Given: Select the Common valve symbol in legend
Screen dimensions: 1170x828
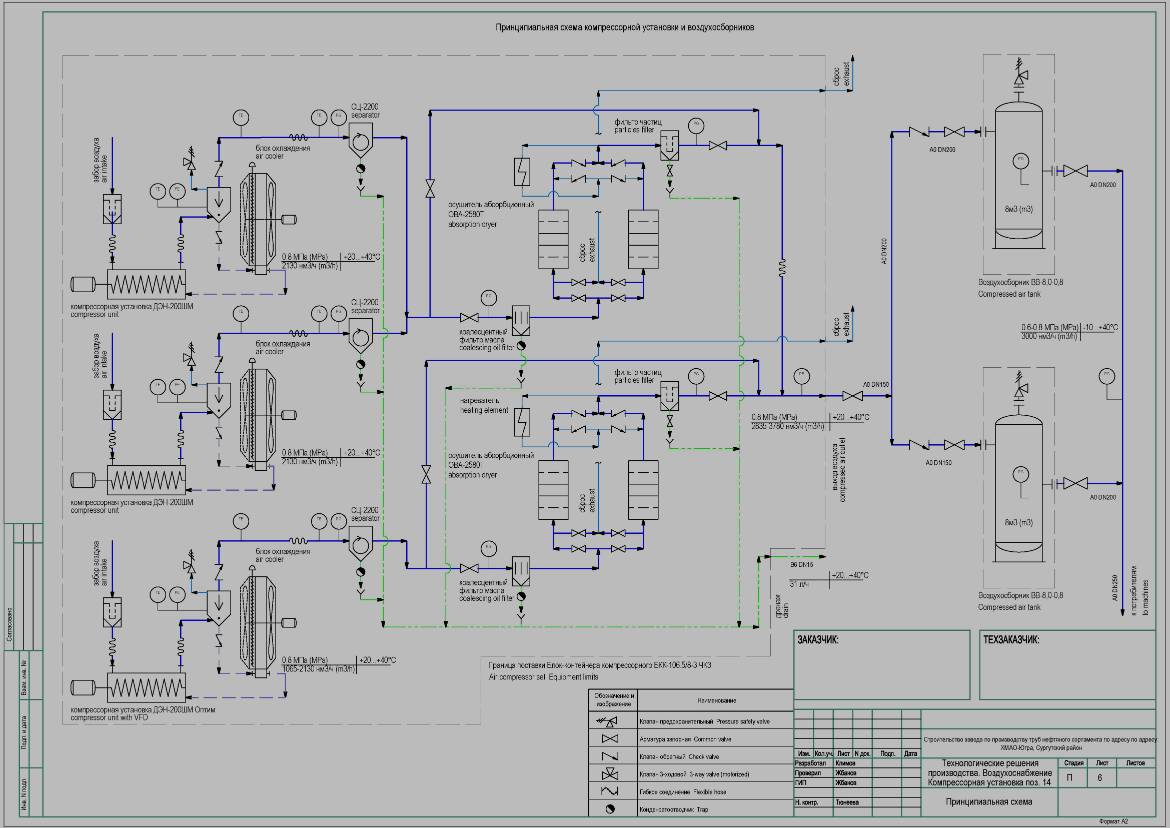Looking at the screenshot, I should click(x=611, y=738).
